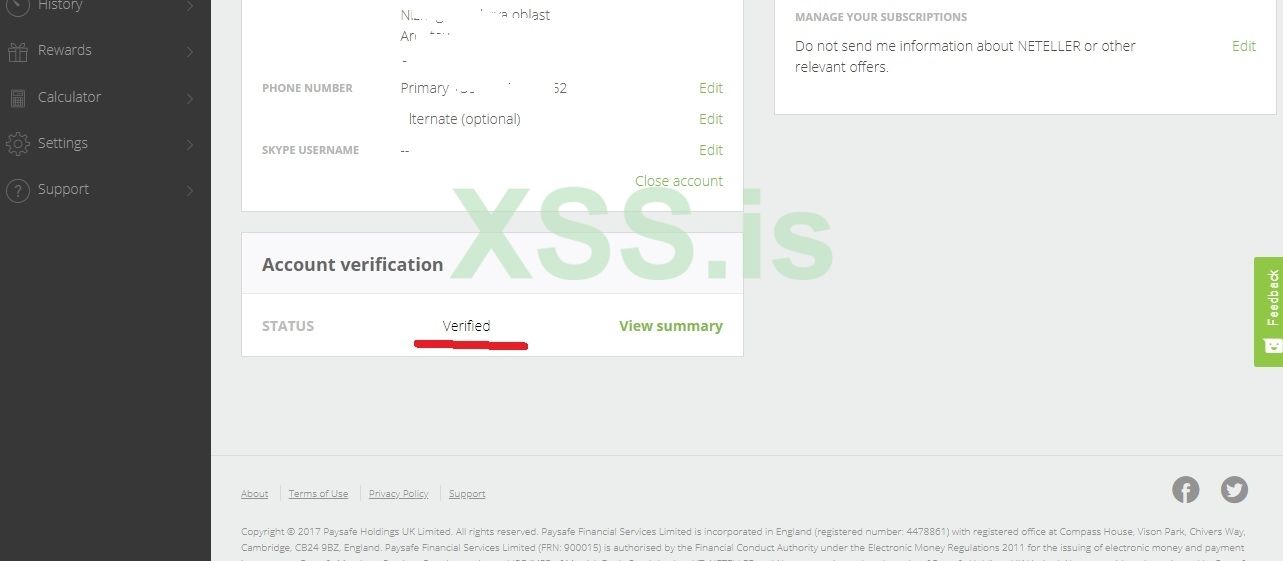
Task: Select the Calculator sidebar menu item
Action: (x=105, y=98)
